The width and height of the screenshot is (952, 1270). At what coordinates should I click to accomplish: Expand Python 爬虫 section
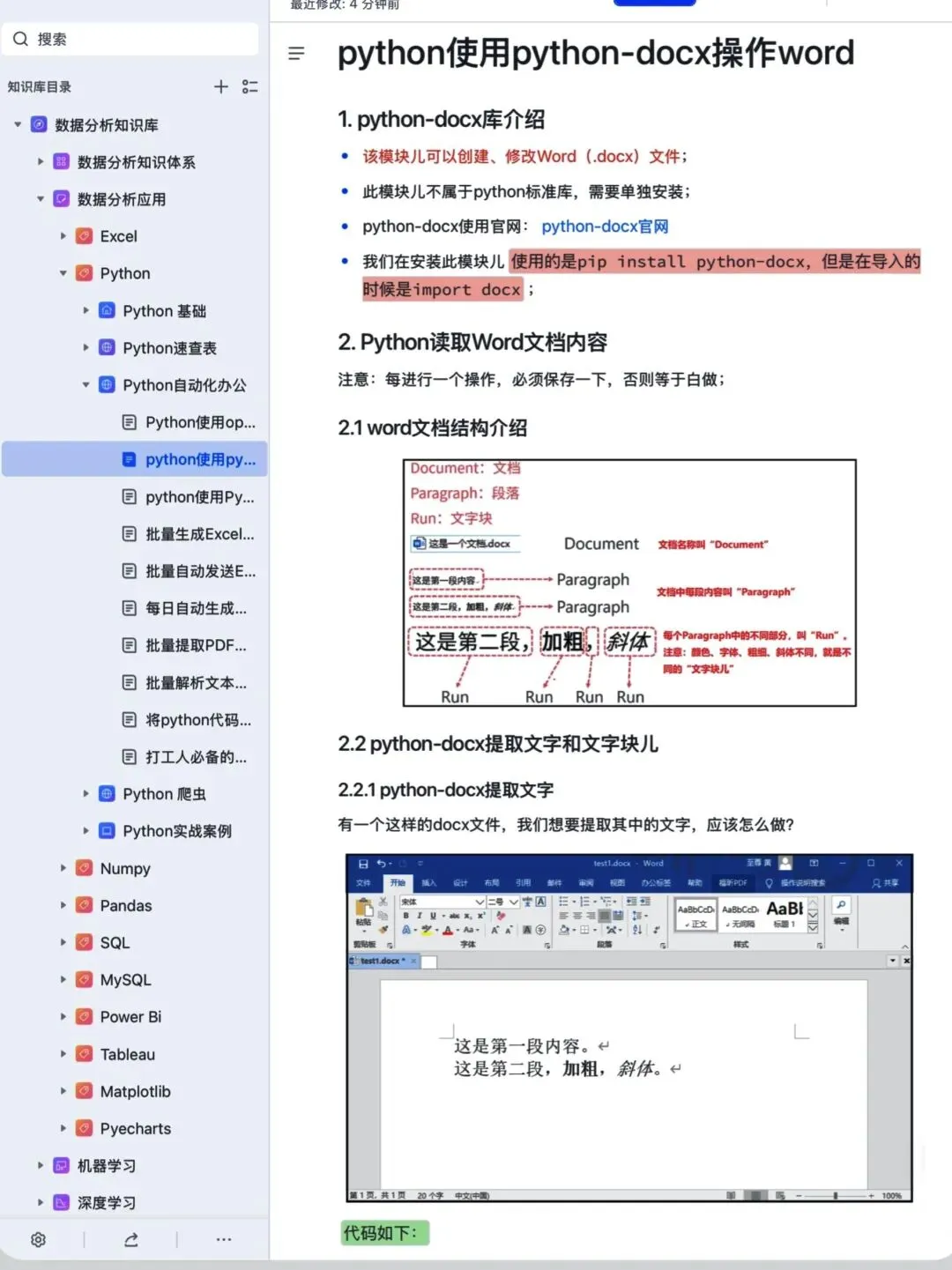pos(86,793)
